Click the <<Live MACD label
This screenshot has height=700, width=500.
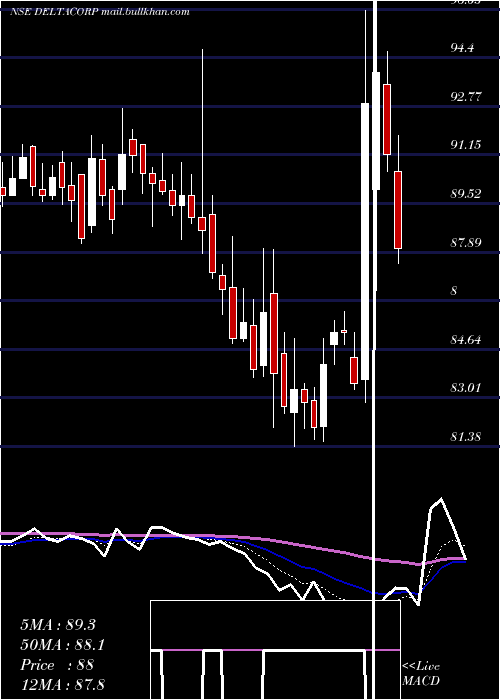(x=421, y=674)
